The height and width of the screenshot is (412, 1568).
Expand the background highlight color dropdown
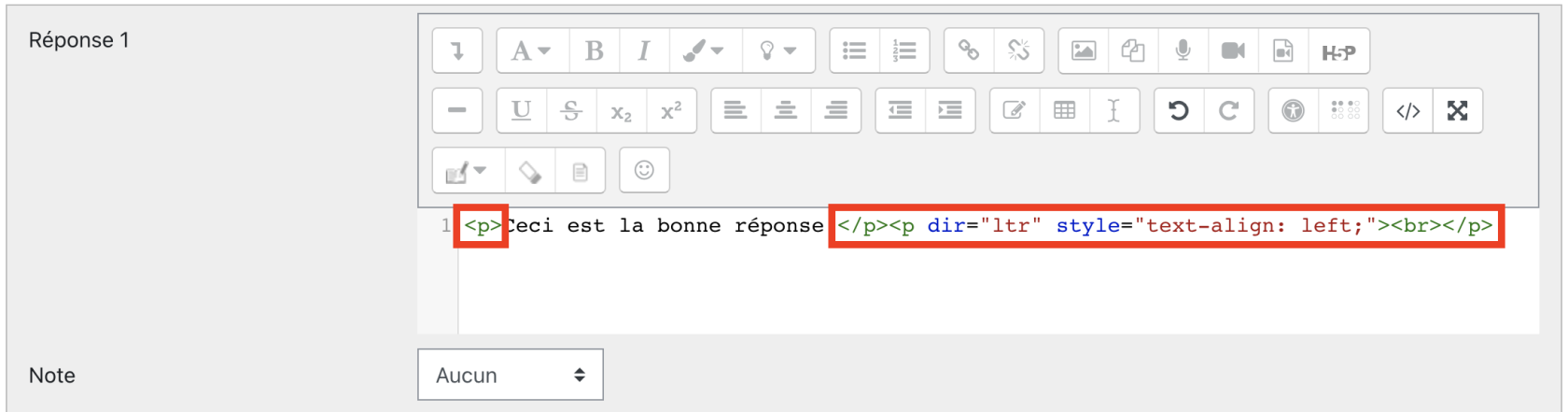pos(777,50)
